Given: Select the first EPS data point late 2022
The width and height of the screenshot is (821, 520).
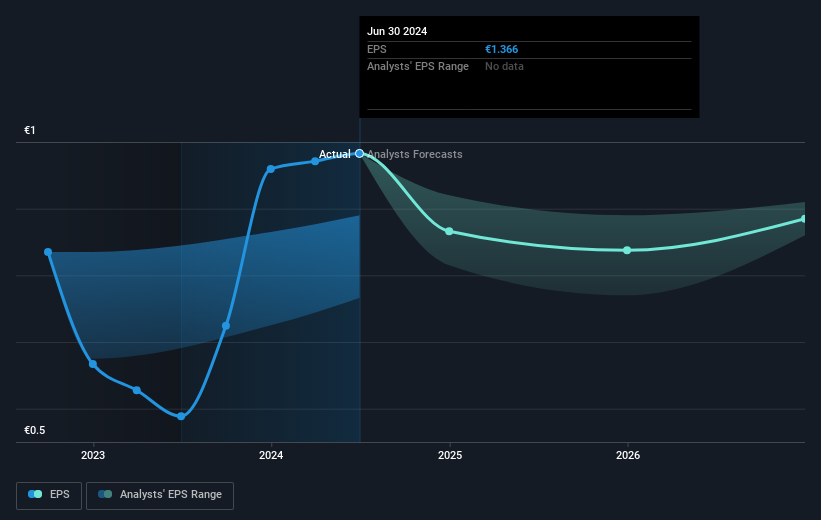Looking at the screenshot, I should coord(48,252).
